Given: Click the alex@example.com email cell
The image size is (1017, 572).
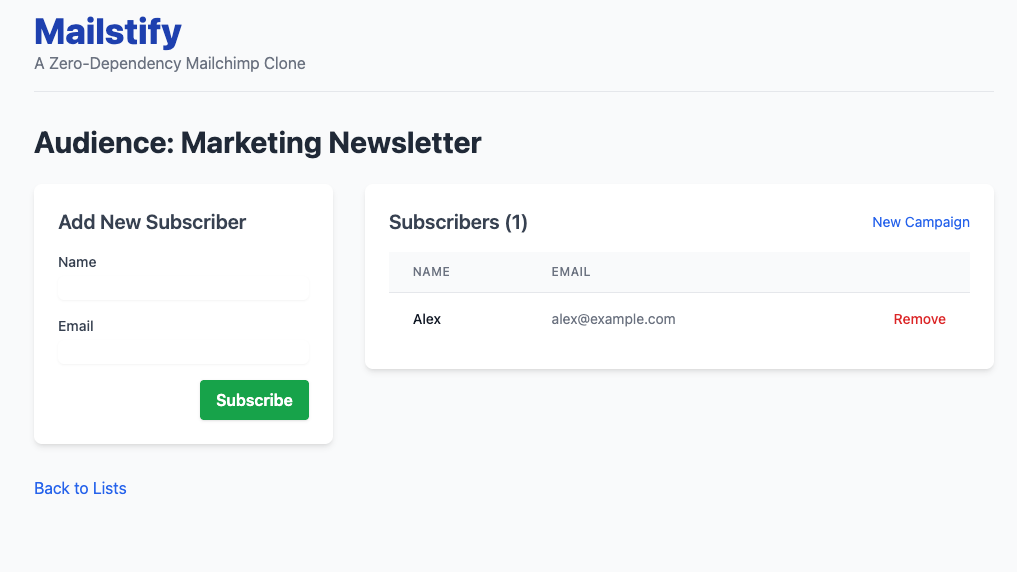Looking at the screenshot, I should (x=613, y=320).
